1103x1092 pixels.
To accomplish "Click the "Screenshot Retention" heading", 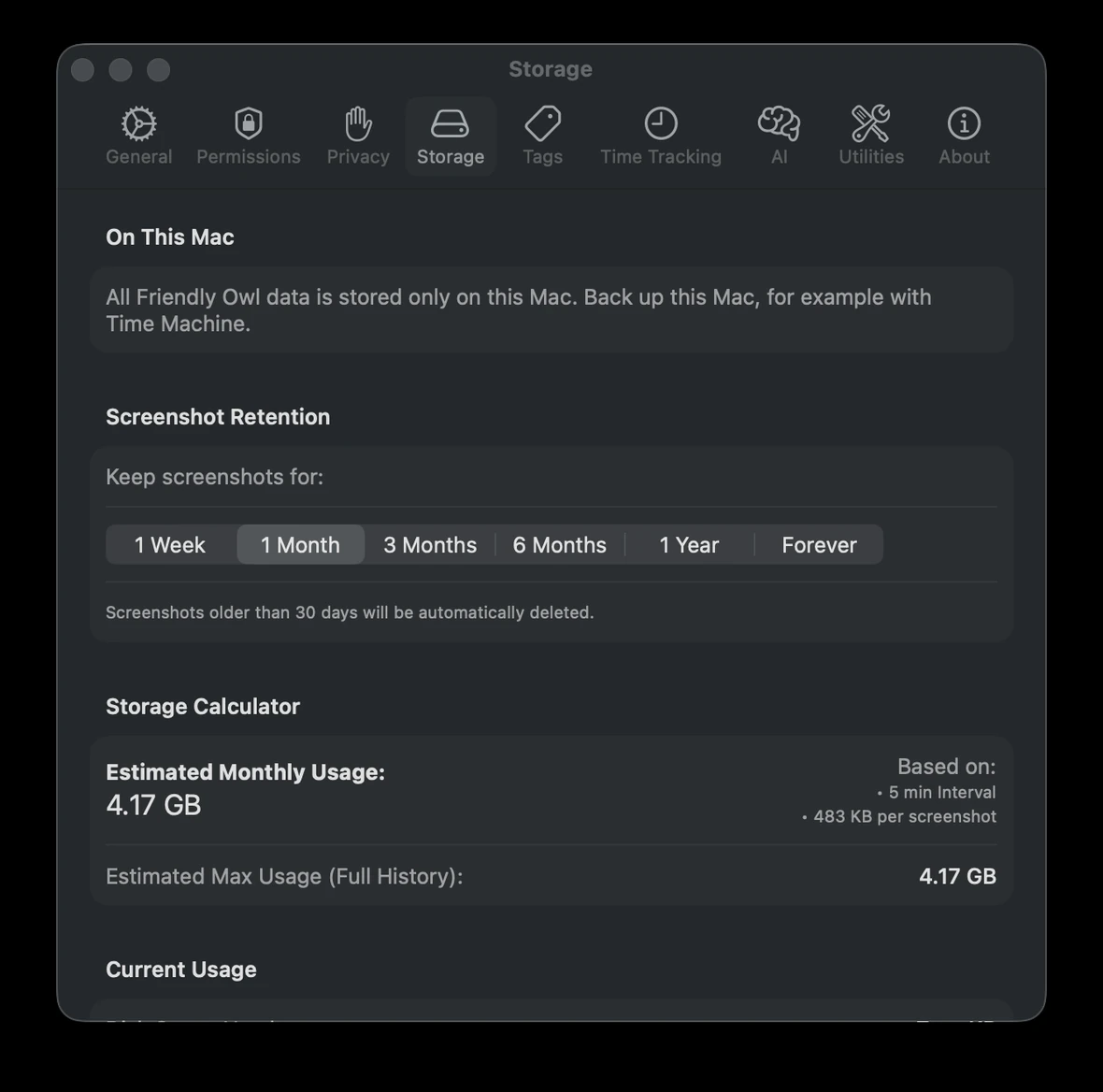I will pos(218,417).
